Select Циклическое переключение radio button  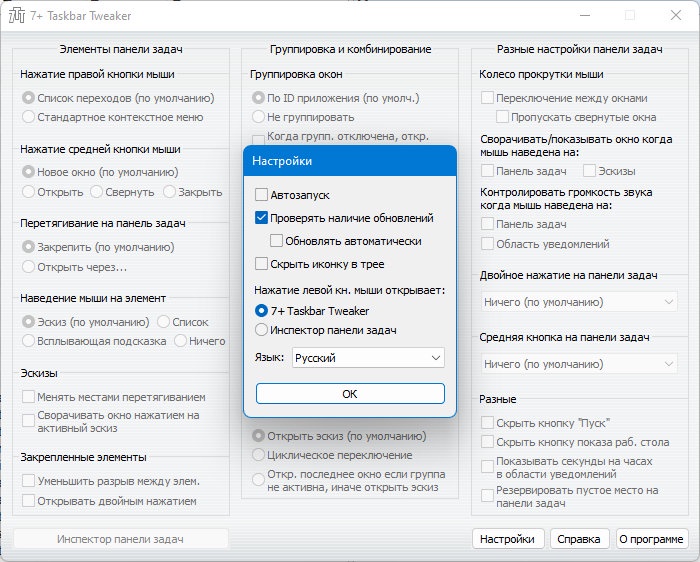(258, 455)
